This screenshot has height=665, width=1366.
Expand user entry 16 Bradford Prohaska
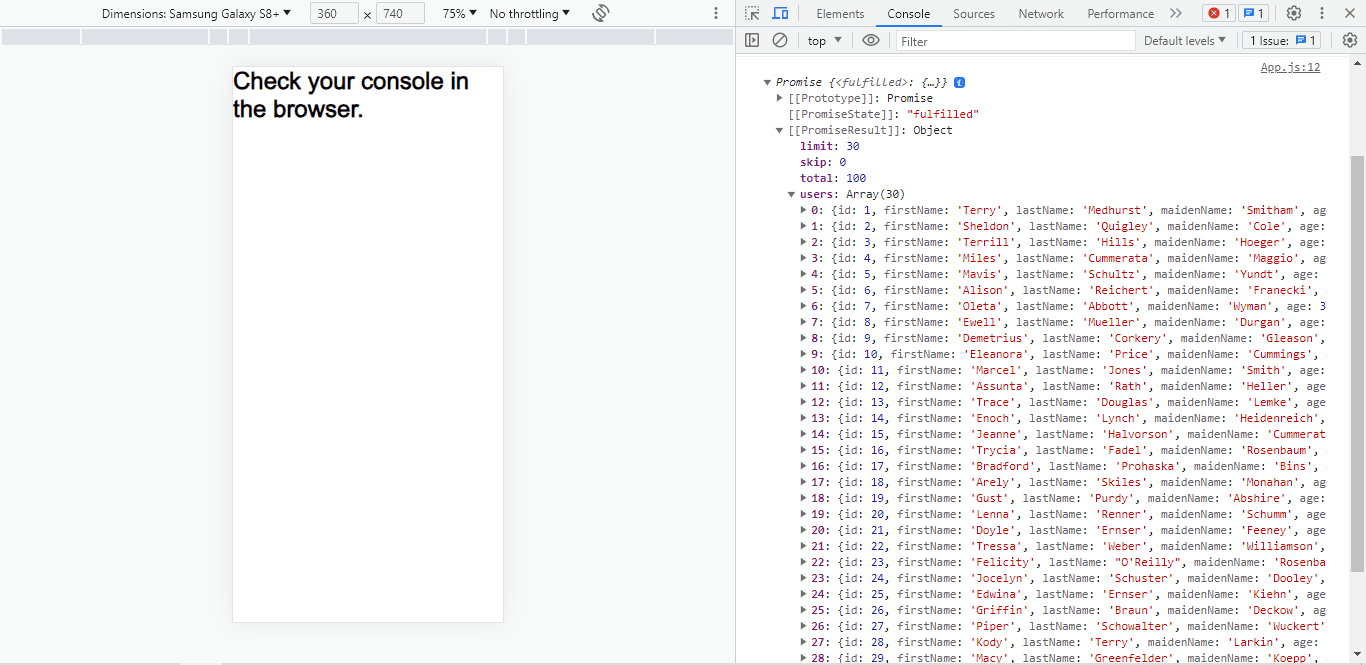(x=804, y=466)
